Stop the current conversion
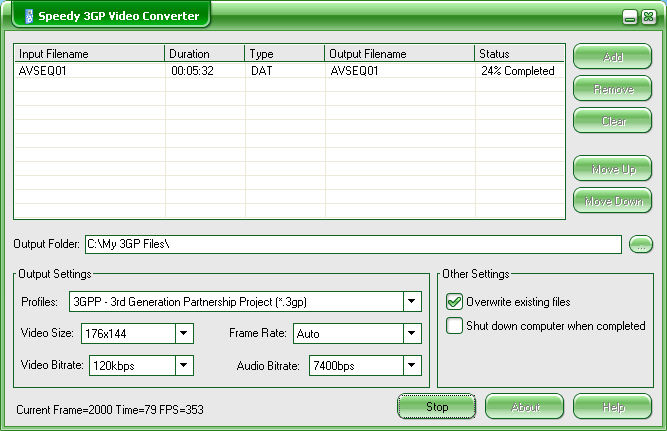The width and height of the screenshot is (667, 431). 436,407
